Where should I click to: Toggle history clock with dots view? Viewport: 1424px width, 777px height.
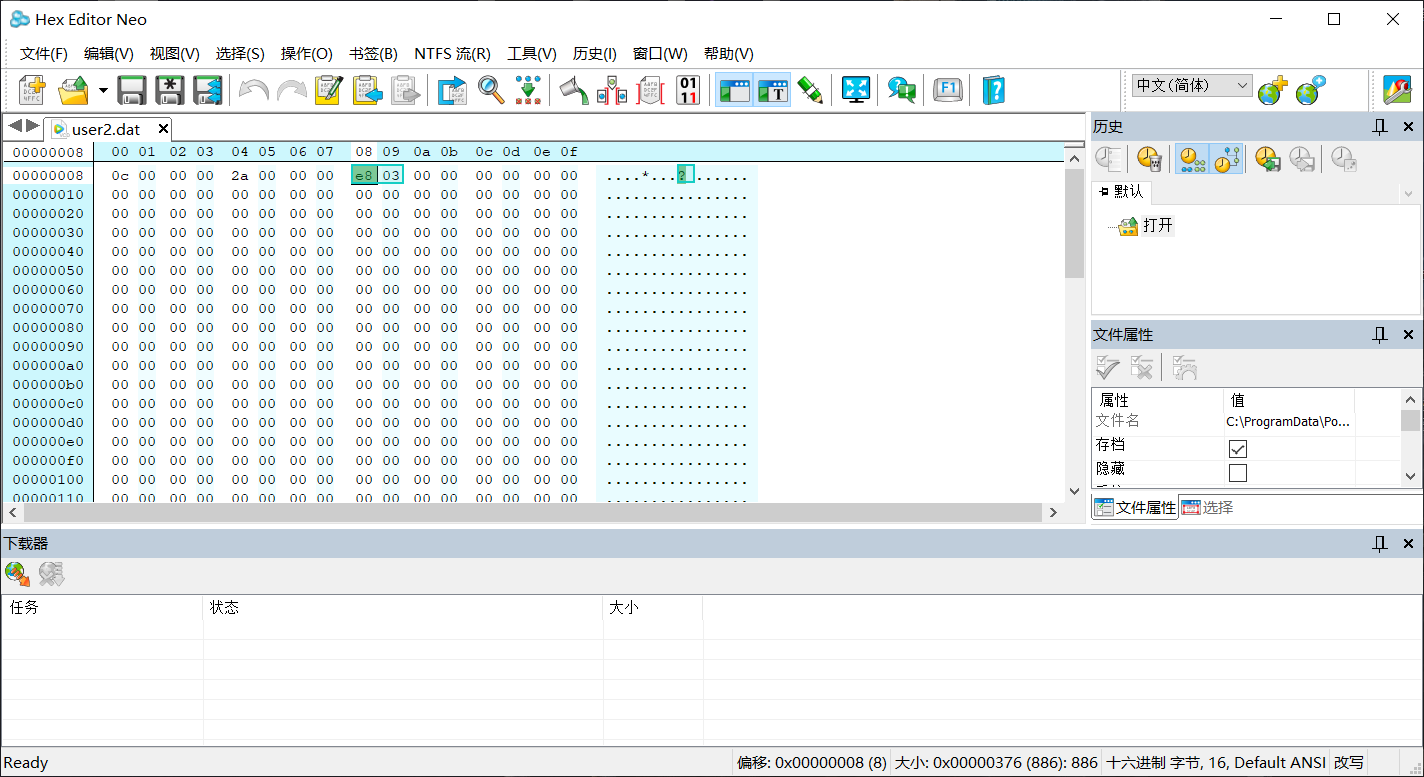[1192, 159]
